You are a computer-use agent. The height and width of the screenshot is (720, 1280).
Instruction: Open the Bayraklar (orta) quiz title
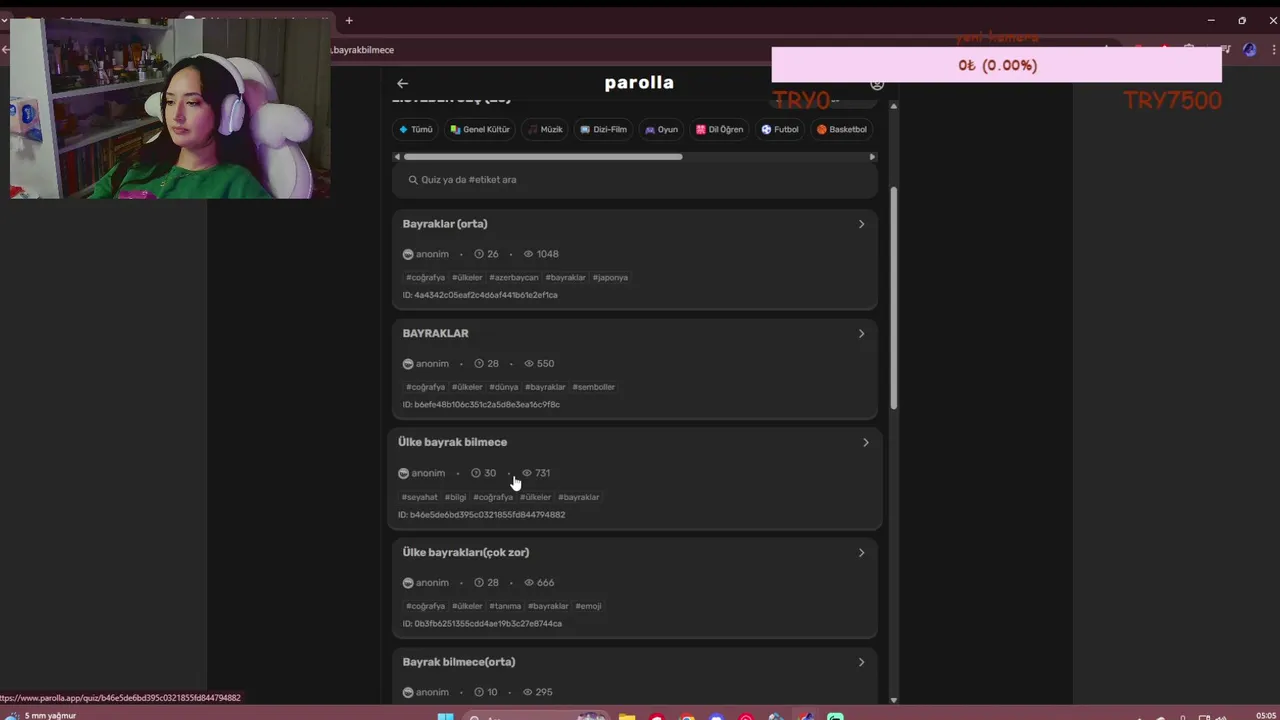(x=445, y=224)
